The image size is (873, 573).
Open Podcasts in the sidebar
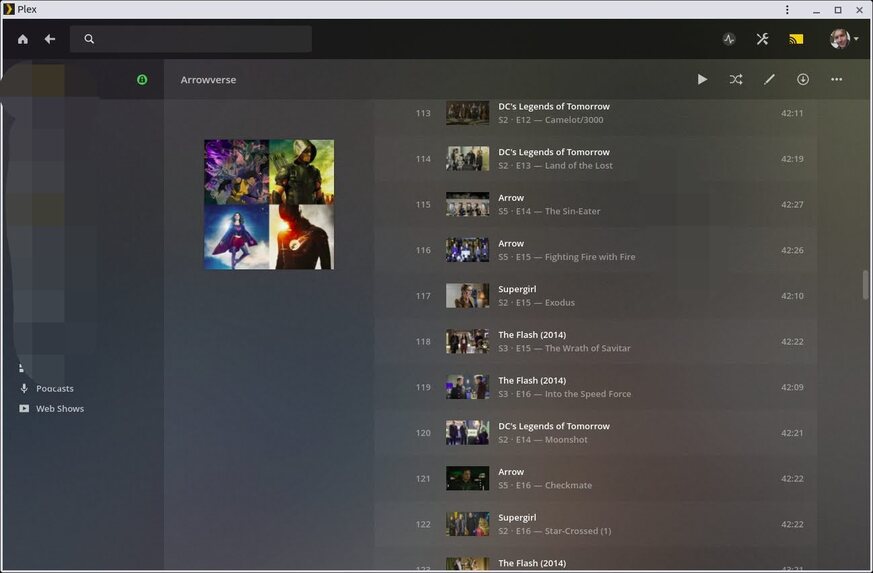point(55,389)
